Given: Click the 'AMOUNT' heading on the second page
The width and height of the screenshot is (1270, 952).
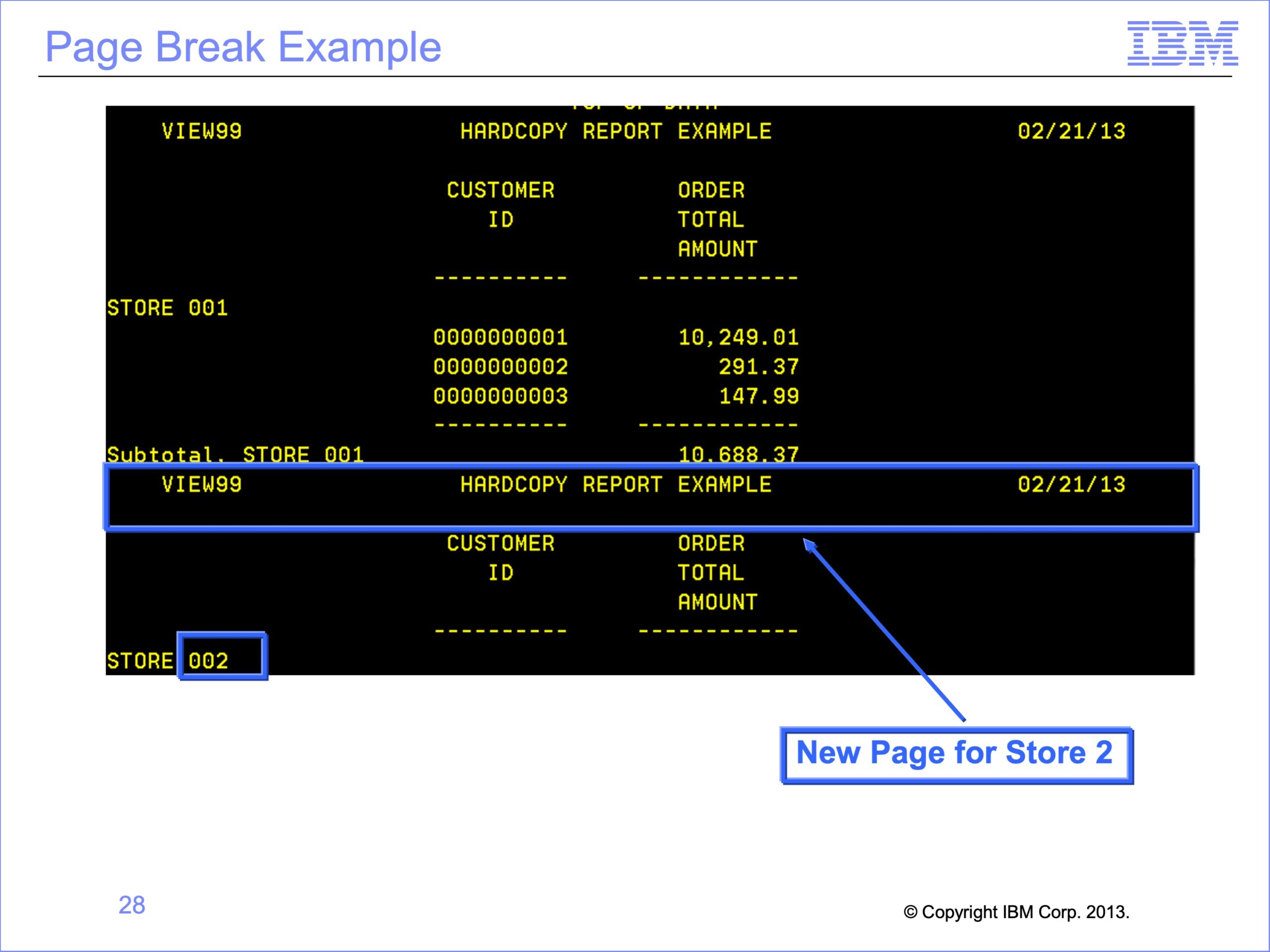Looking at the screenshot, I should click(x=718, y=602).
